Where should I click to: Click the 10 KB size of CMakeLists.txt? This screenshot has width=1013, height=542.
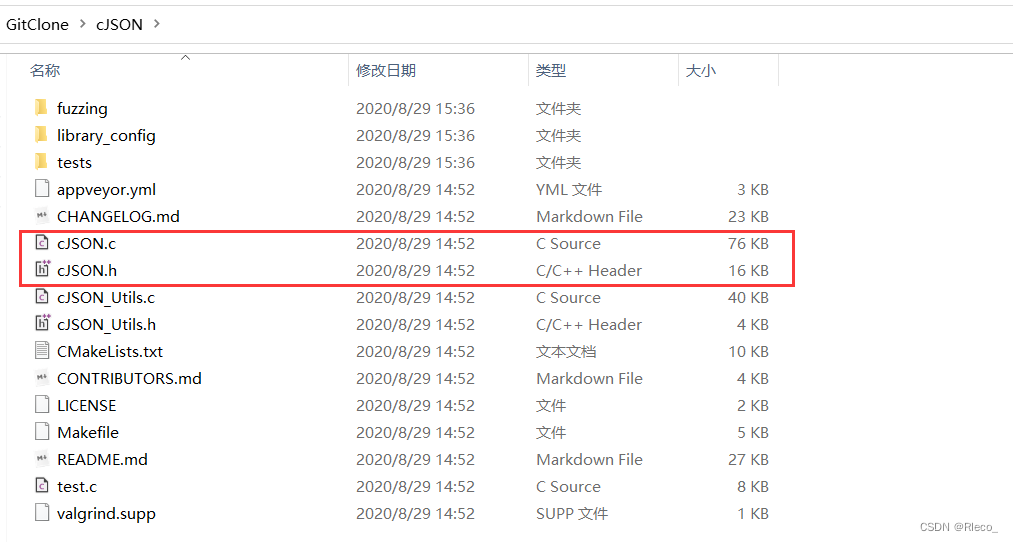pyautogui.click(x=748, y=351)
